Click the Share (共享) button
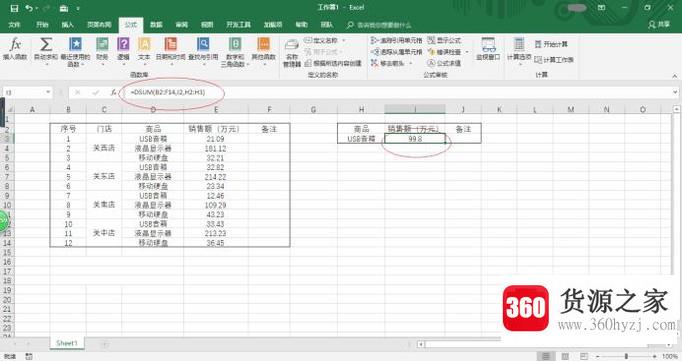The width and height of the screenshot is (682, 361). click(x=659, y=25)
